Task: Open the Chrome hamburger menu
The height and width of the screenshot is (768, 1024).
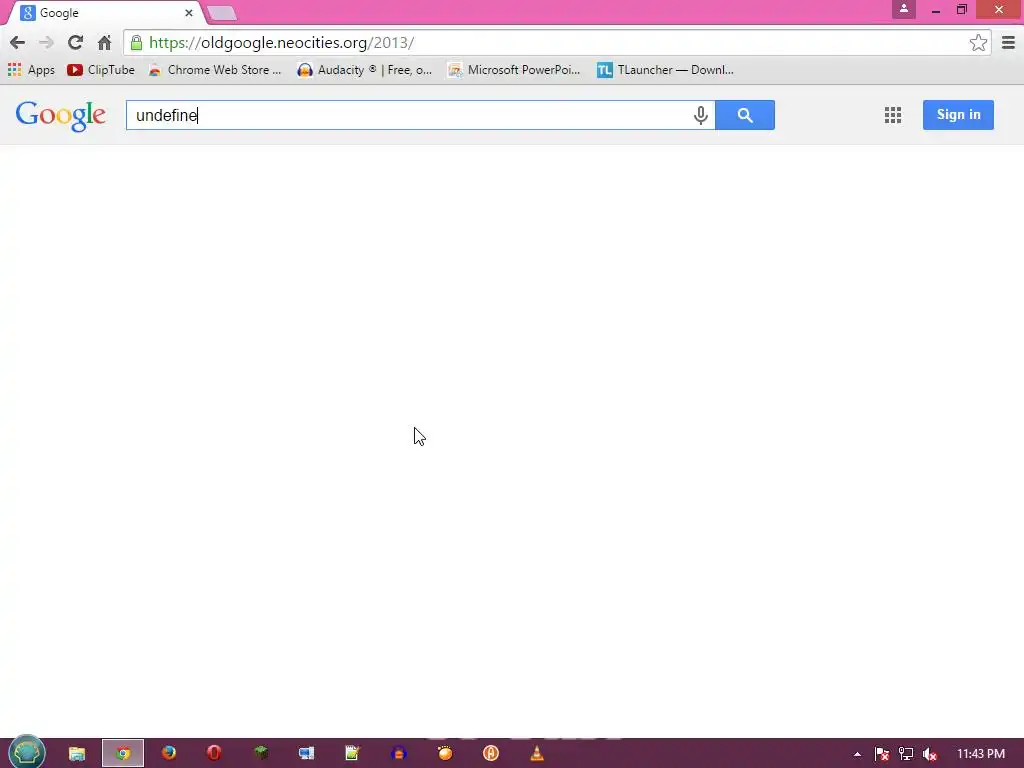Action: pyautogui.click(x=1008, y=43)
